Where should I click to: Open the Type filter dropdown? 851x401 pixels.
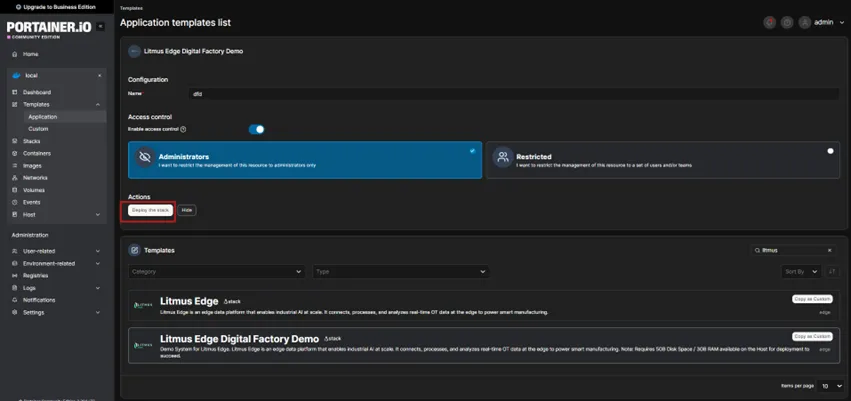pyautogui.click(x=401, y=271)
